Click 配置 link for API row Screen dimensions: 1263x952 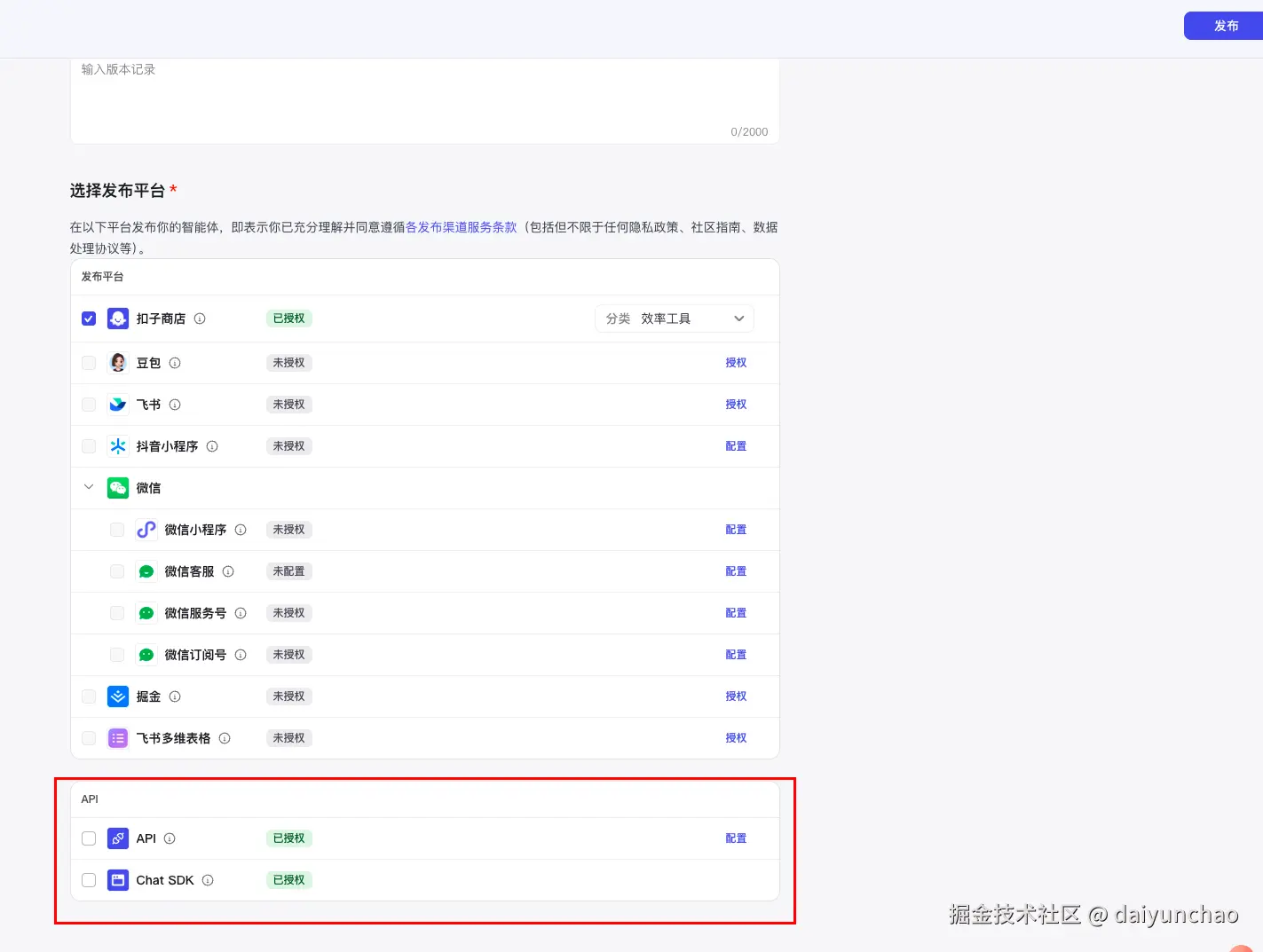coord(736,838)
